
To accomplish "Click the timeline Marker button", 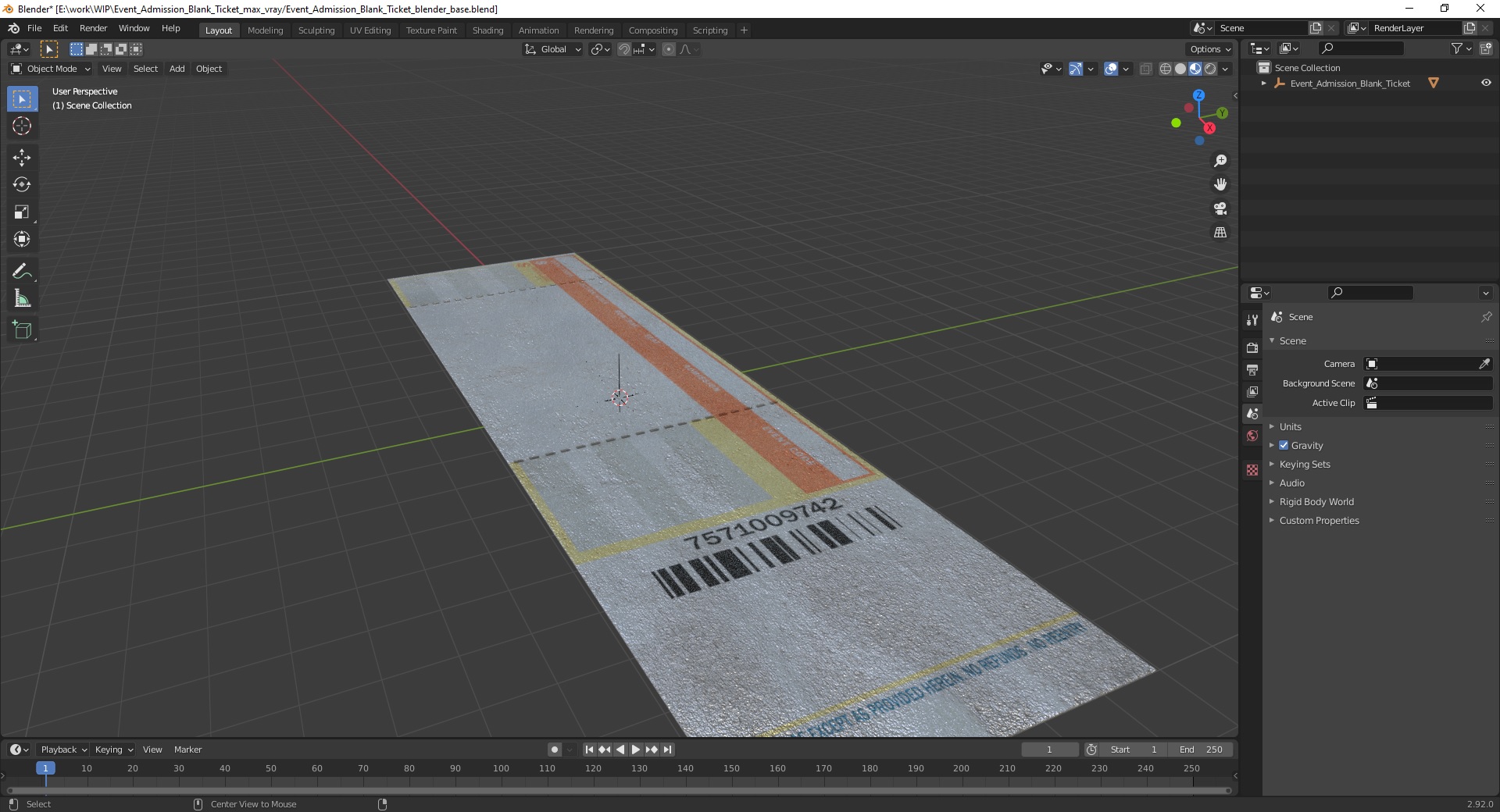I will 187,750.
